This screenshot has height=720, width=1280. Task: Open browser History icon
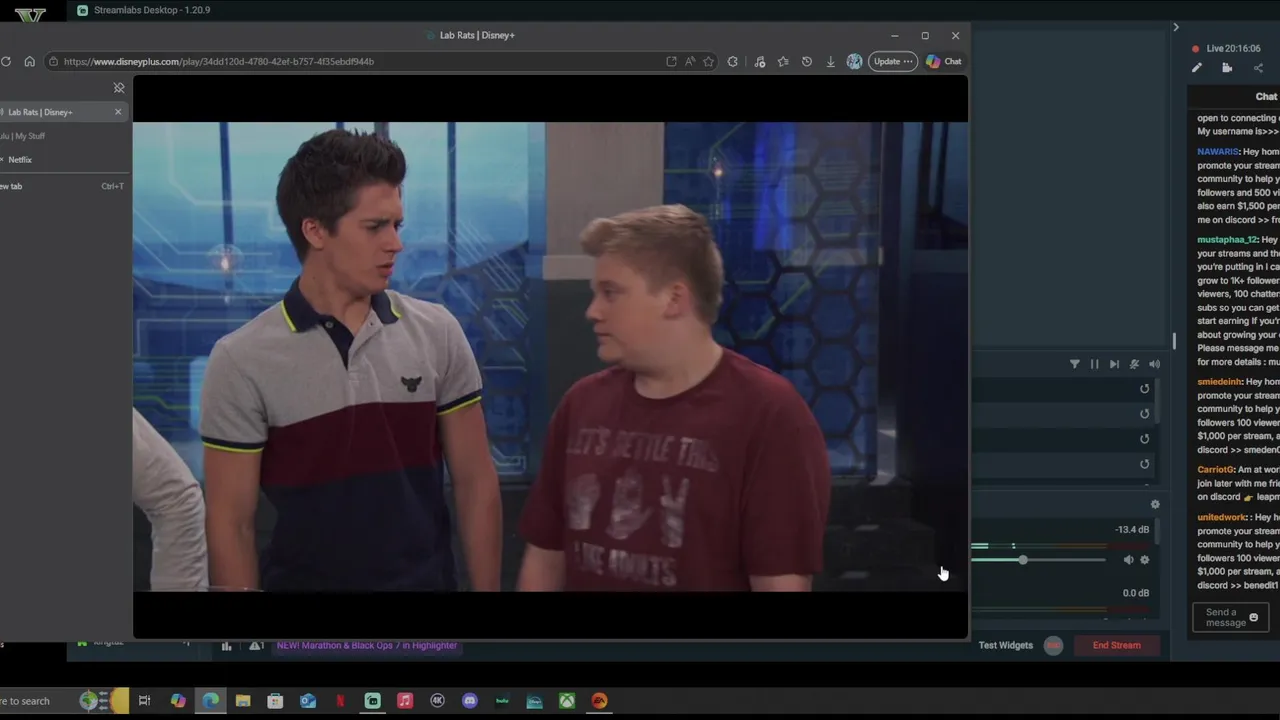(807, 61)
